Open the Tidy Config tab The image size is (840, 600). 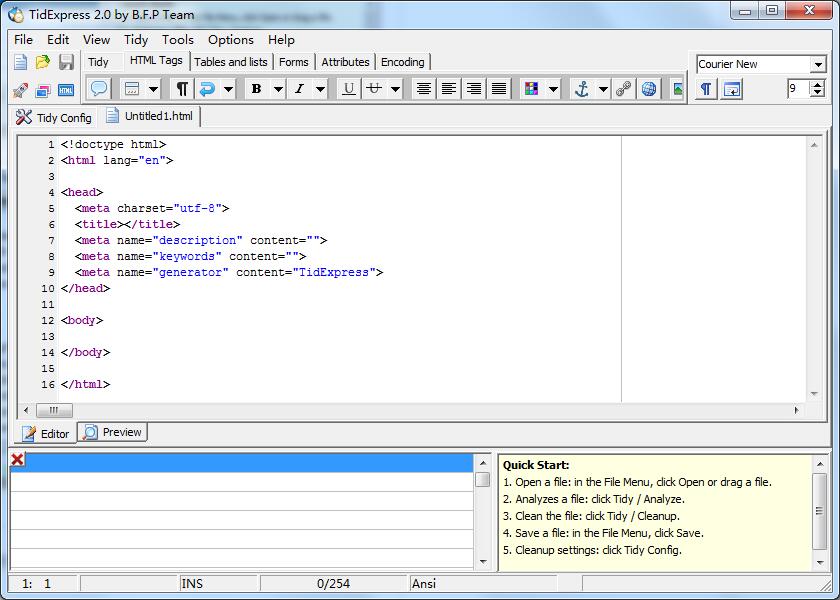54,117
